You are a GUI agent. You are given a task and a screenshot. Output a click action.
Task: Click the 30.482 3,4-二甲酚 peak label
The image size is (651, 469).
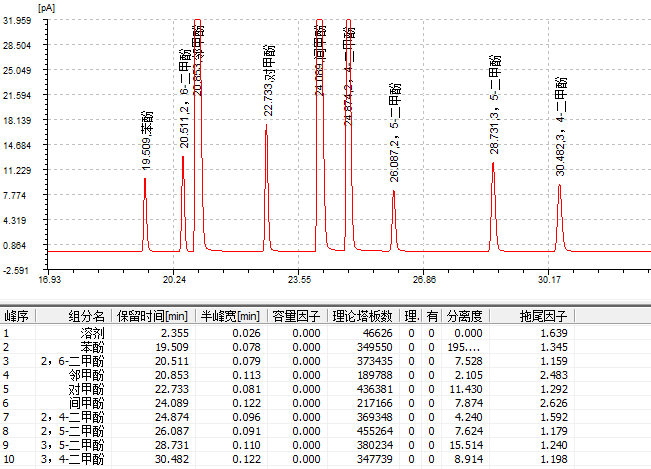pyautogui.click(x=561, y=125)
